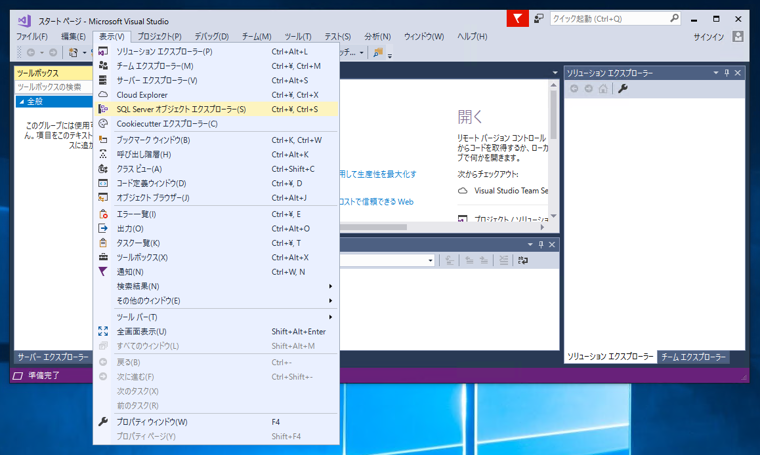The width and height of the screenshot is (760, 455).
Task: Open the ファイル(F) menu
Action: (32, 37)
